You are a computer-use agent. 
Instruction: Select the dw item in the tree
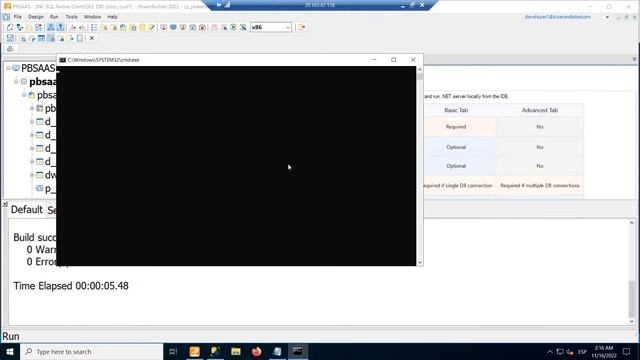pyautogui.click(x=50, y=176)
